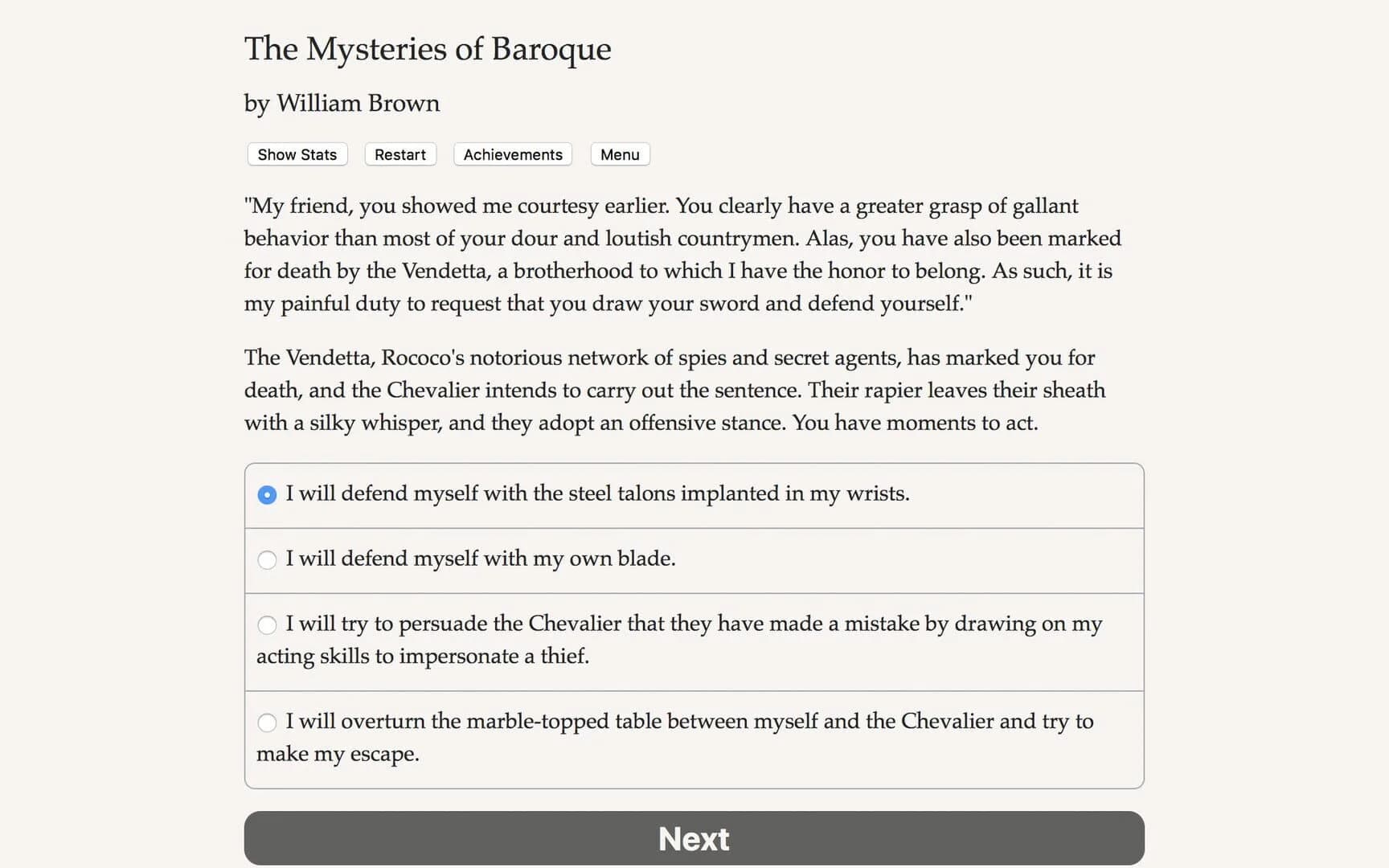1389x868 pixels.
Task: Open the game Menu
Action: tap(619, 154)
